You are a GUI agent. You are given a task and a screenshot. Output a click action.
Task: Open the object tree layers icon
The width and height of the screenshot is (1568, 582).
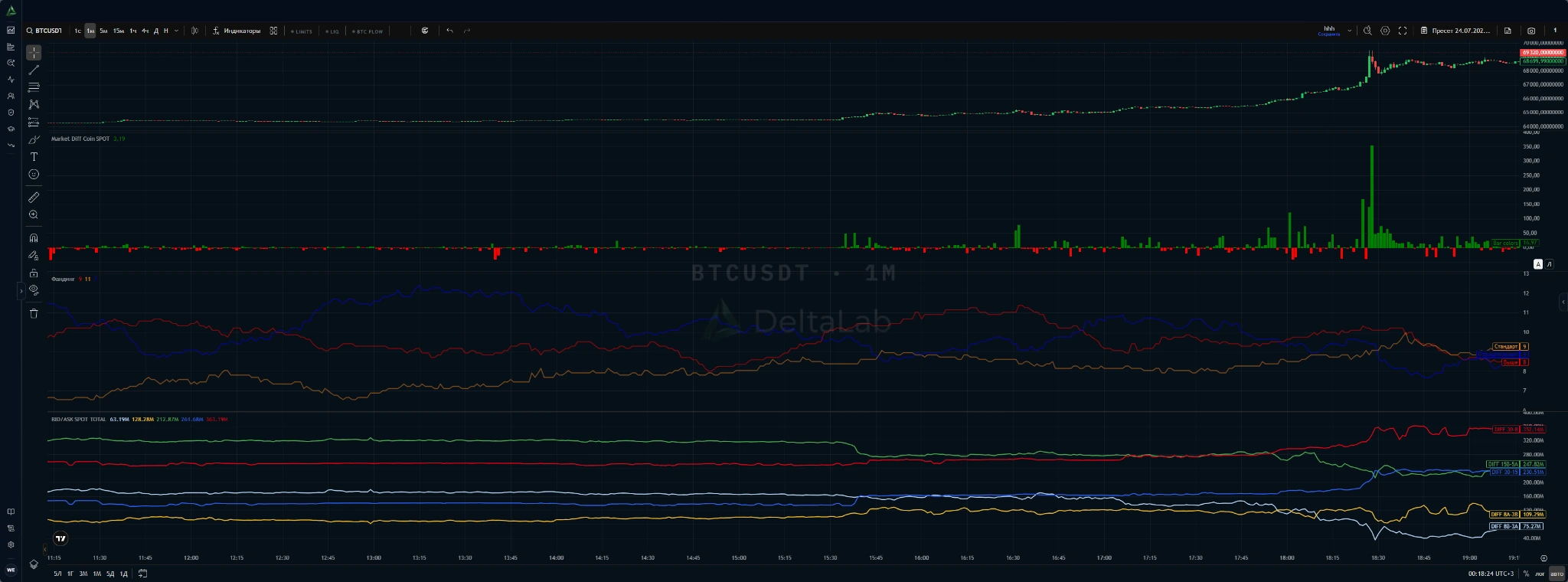[x=34, y=564]
